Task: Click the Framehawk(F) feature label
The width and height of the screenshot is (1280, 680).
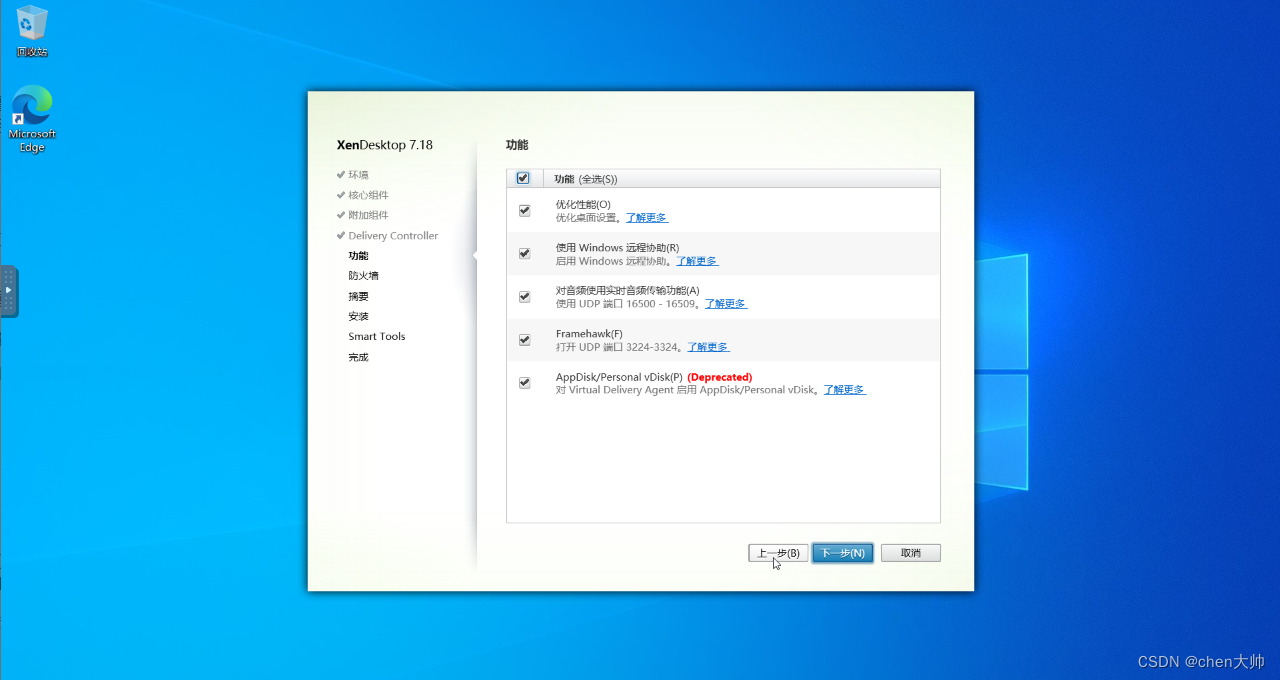Action: [x=589, y=334]
